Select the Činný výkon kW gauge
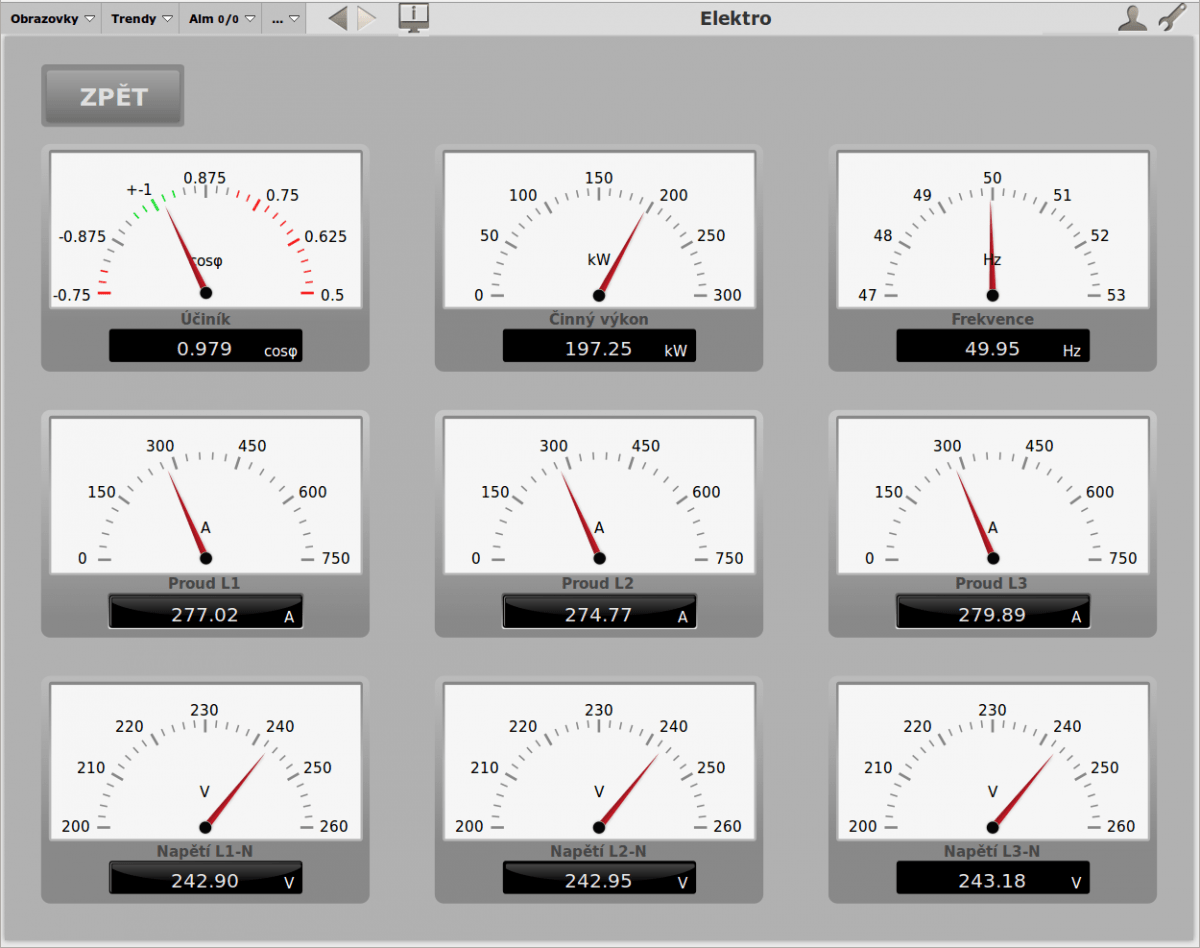 (599, 230)
